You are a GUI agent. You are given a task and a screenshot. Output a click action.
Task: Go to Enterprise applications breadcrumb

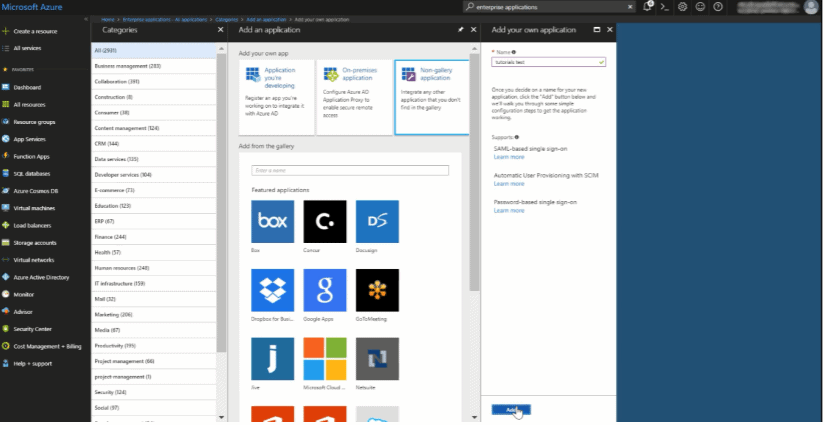(165, 19)
